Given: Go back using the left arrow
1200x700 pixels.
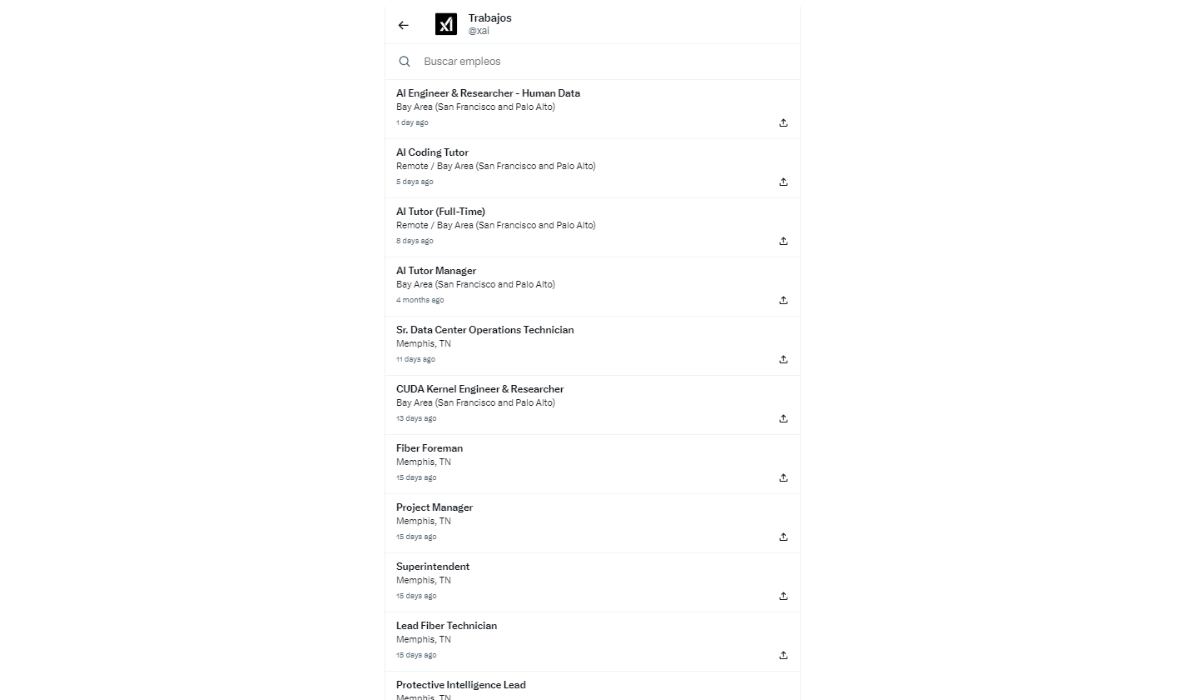Looking at the screenshot, I should click(x=403, y=25).
